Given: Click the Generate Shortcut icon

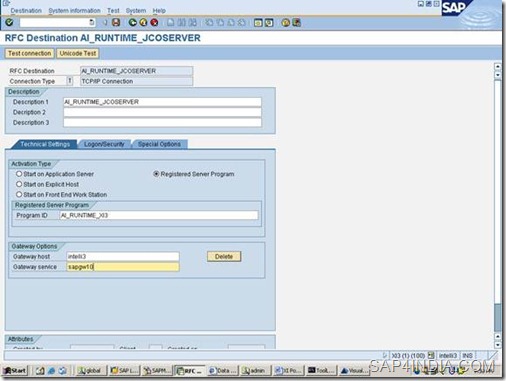Looking at the screenshot, I should (x=269, y=22).
